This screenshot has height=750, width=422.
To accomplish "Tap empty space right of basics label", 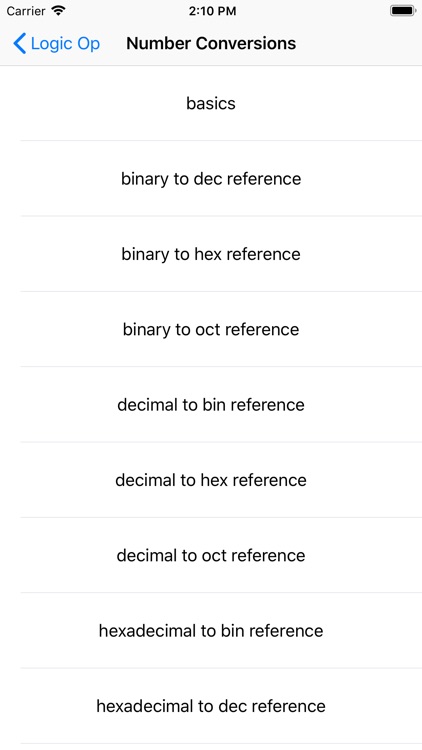I will click(330, 103).
